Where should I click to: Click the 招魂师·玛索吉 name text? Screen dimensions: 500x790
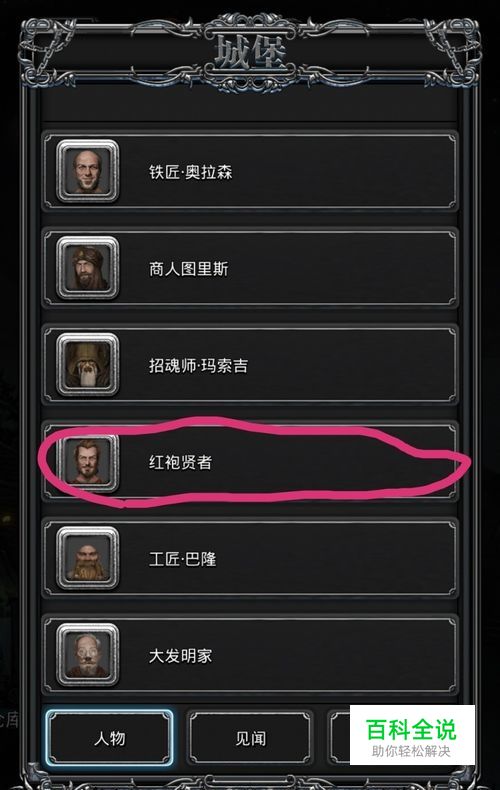coord(199,365)
